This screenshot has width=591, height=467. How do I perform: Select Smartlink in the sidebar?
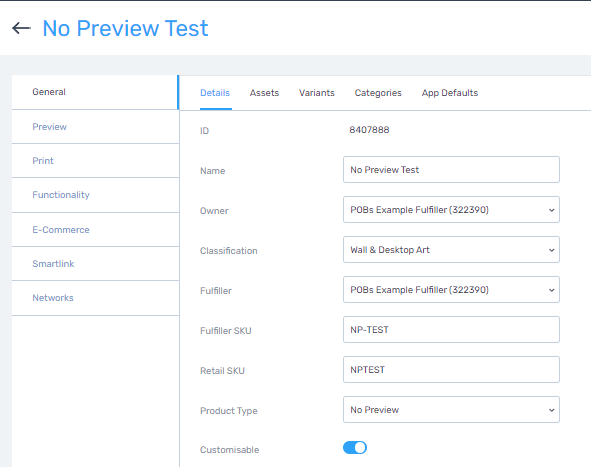click(x=95, y=263)
